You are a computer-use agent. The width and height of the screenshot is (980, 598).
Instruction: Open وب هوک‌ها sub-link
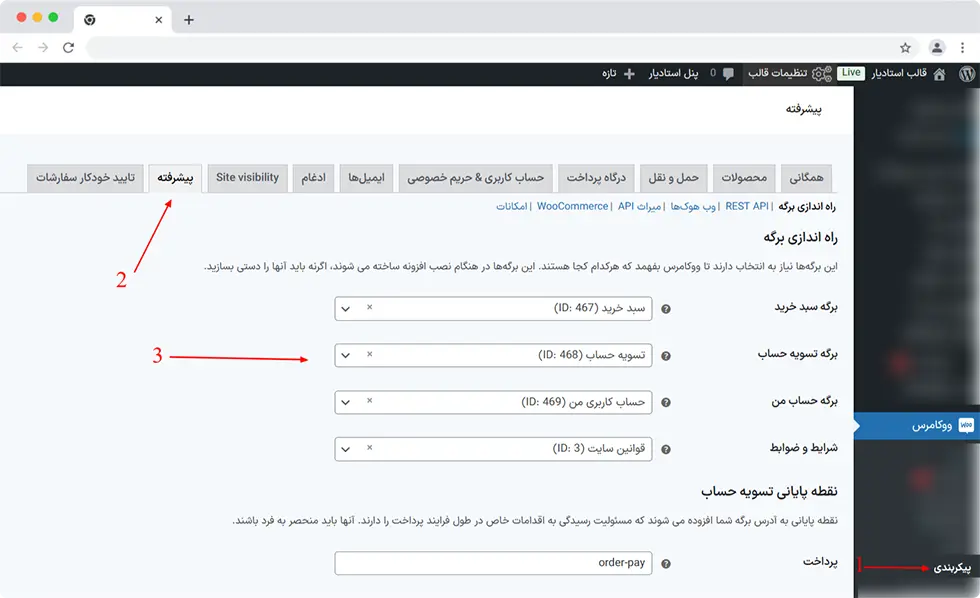point(693,206)
